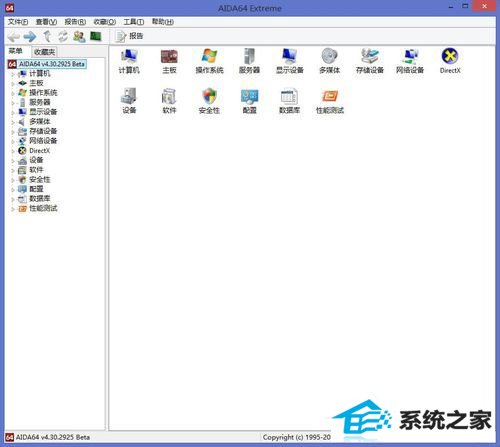Maximize the AIDA64 Extreme window
Screen dimensions: 500x447
[x=466, y=6]
